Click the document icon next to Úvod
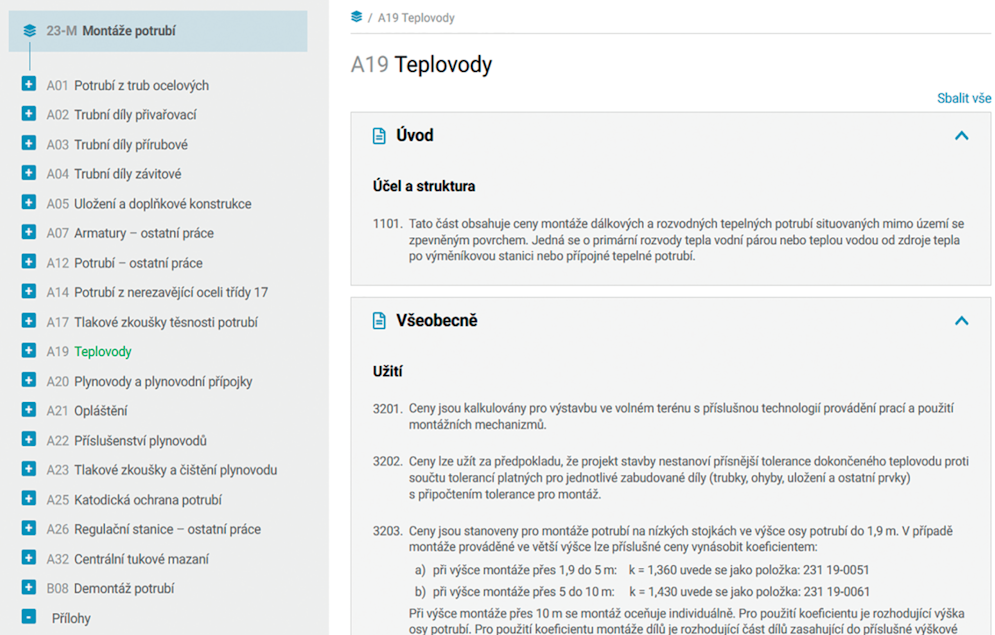 [379, 136]
